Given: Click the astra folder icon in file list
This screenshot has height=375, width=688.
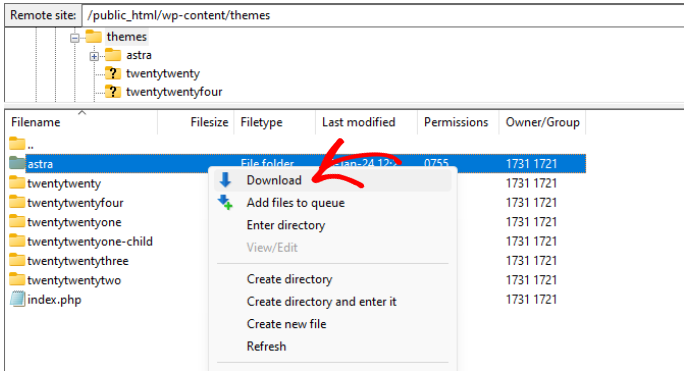Looking at the screenshot, I should coord(17,163).
